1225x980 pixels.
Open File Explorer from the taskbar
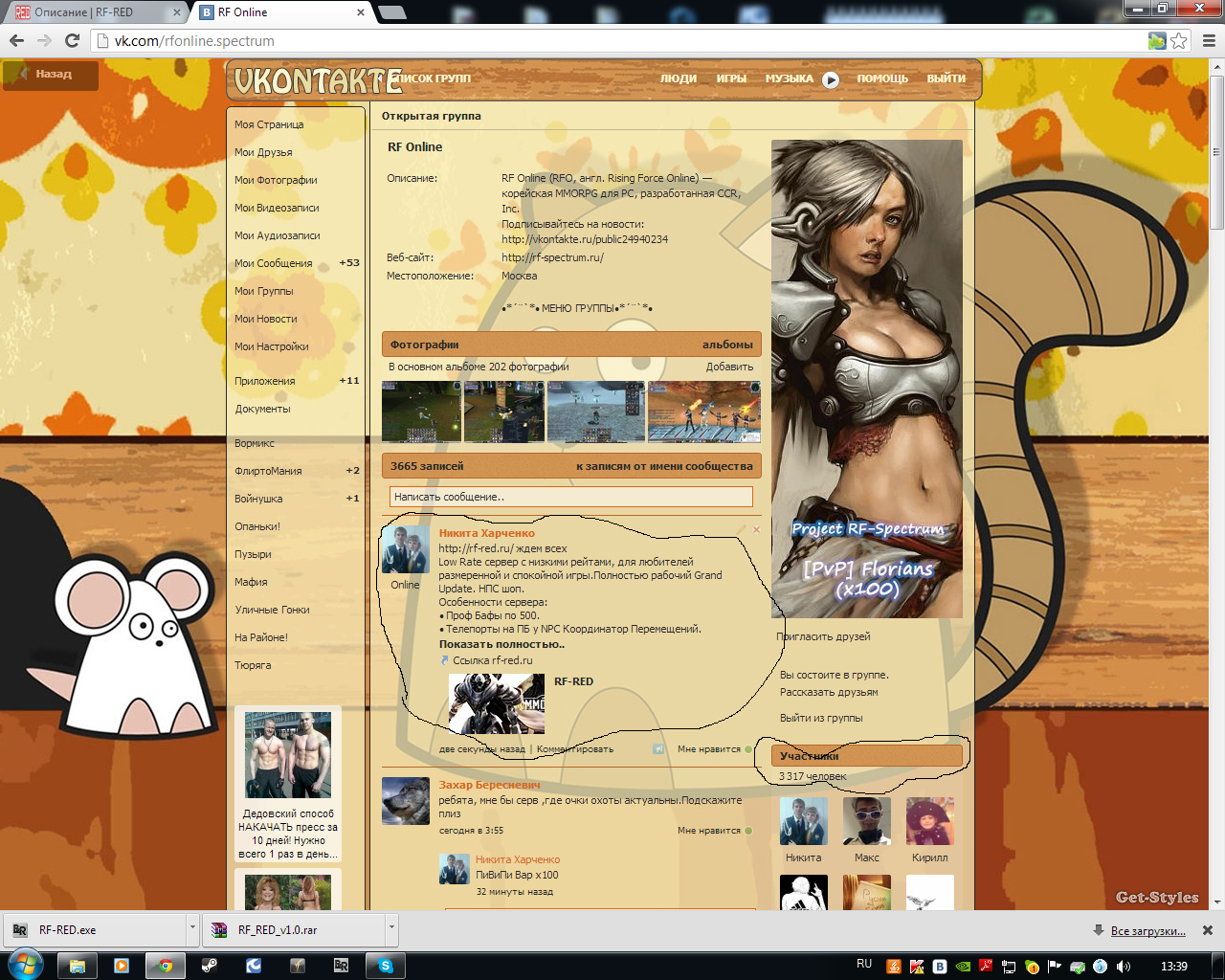click(x=78, y=966)
